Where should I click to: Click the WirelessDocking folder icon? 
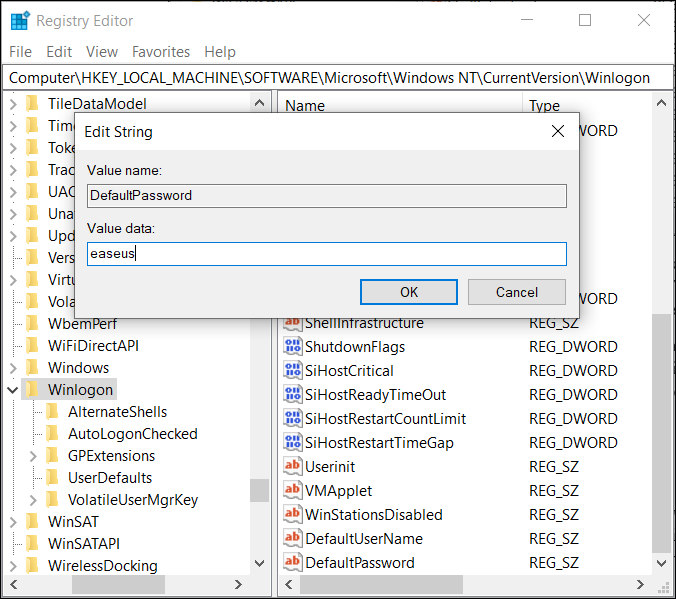pos(32,565)
